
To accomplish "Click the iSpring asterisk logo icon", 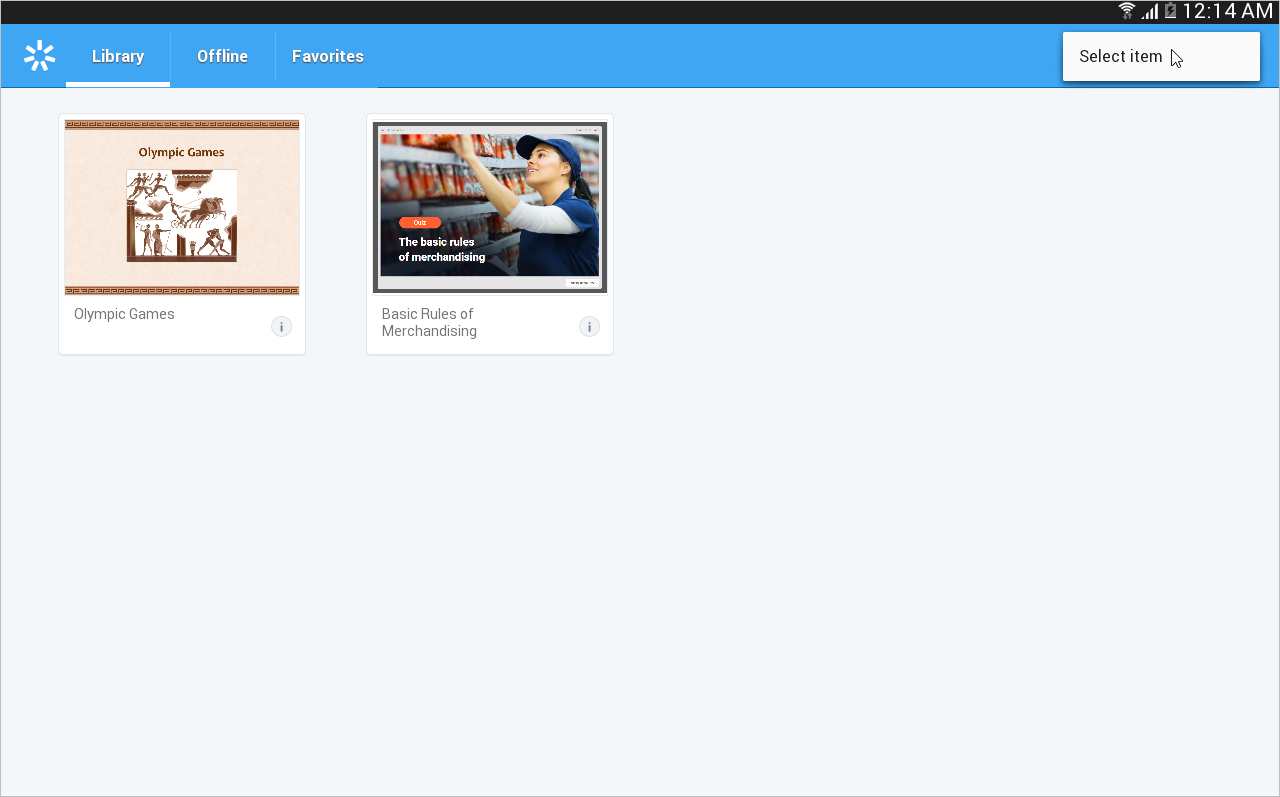I will coord(39,56).
